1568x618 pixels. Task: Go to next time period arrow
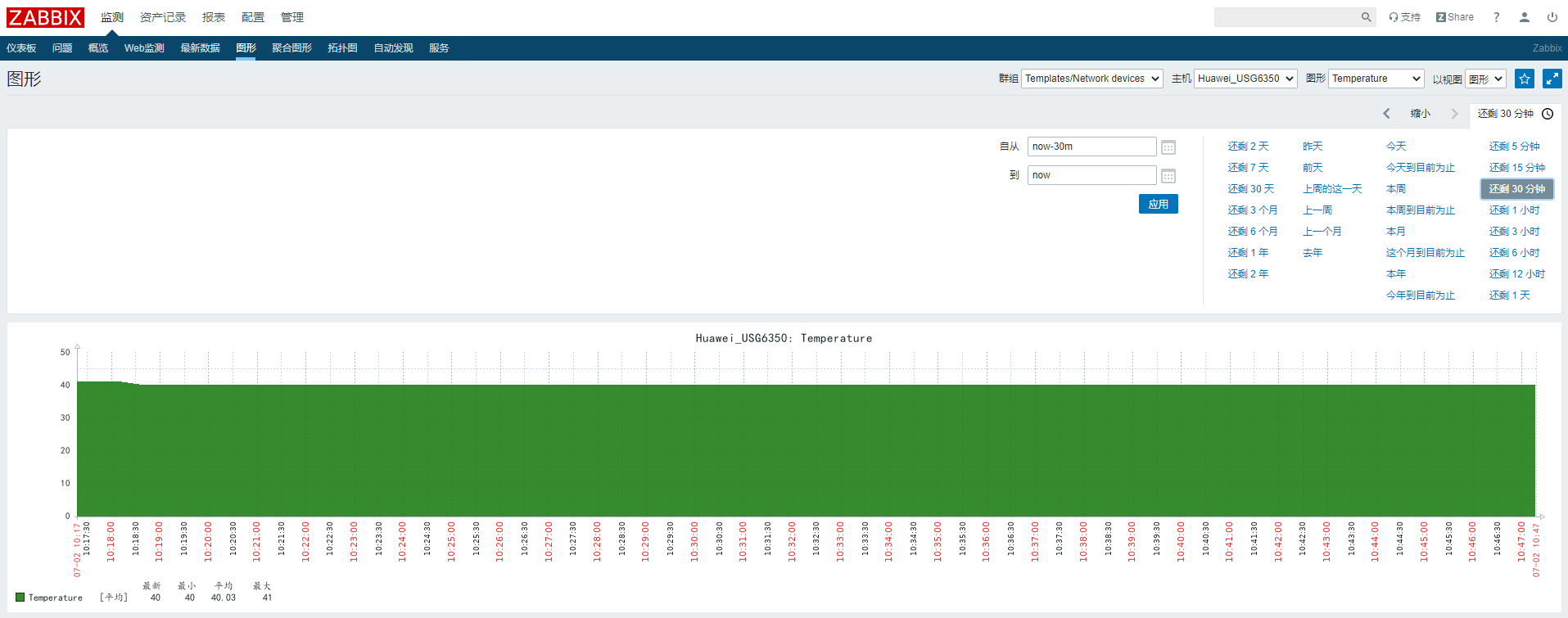1455,114
